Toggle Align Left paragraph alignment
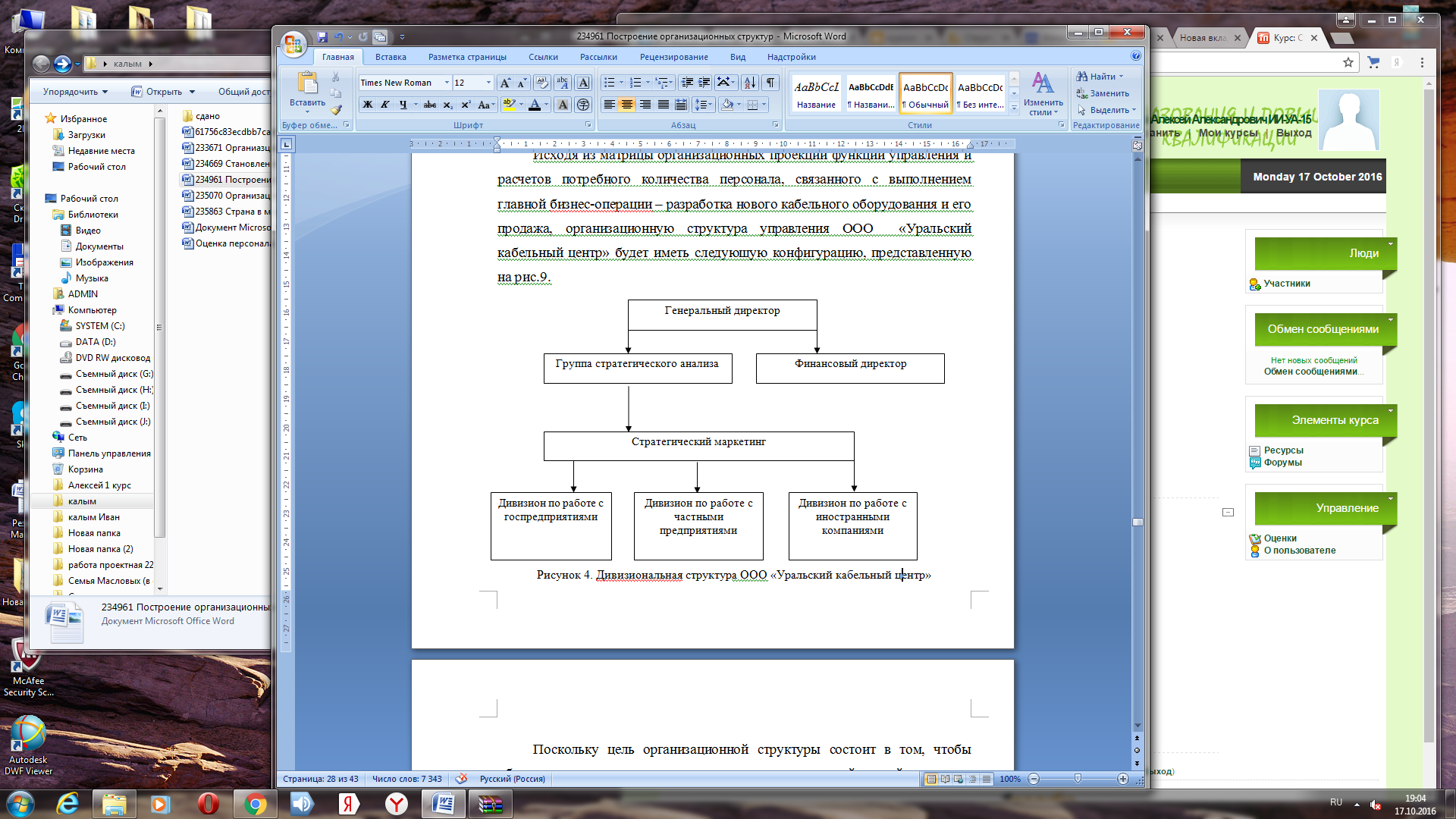Image resolution: width=1456 pixels, height=819 pixels. (609, 105)
